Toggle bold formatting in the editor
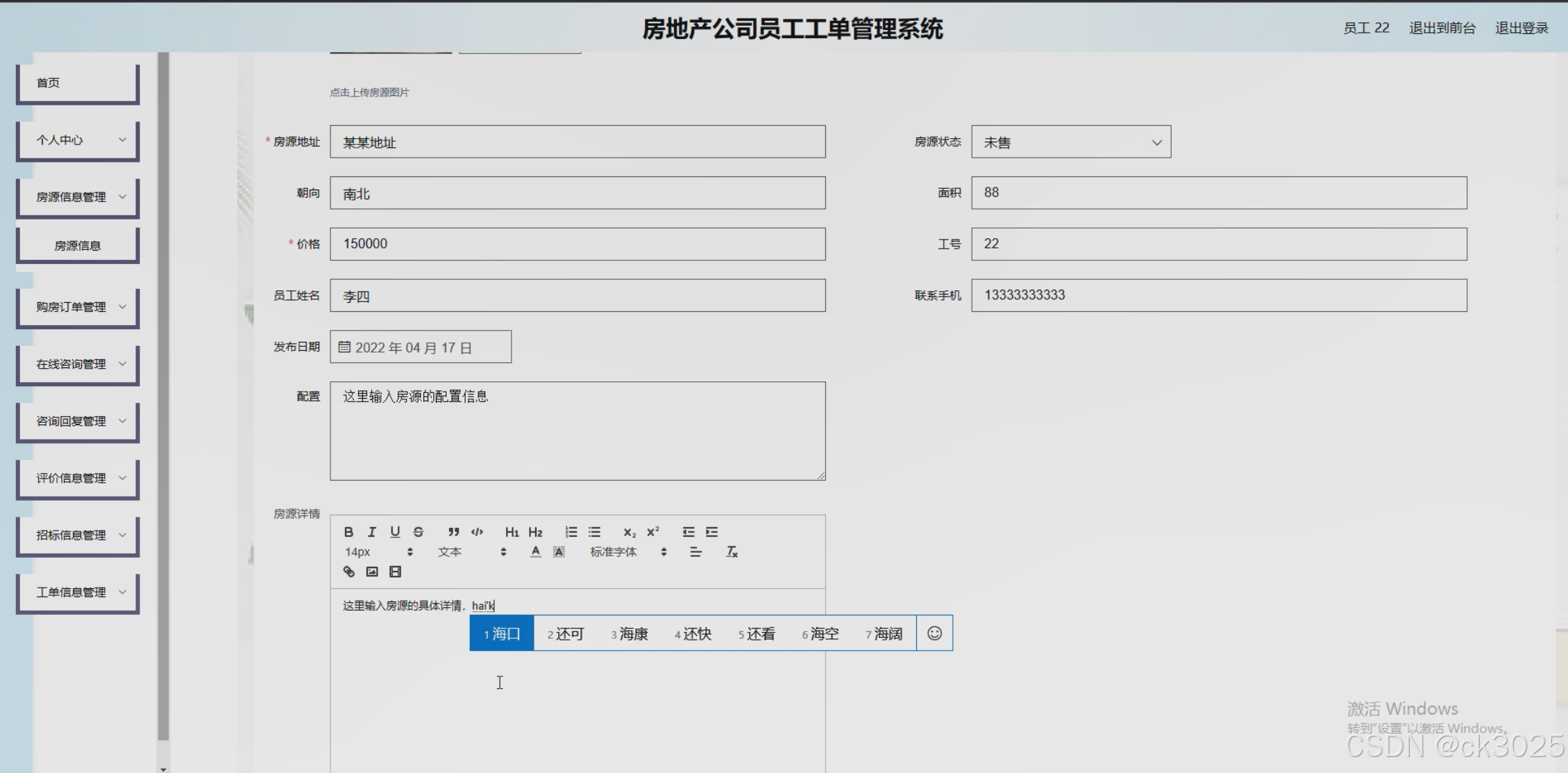 (348, 532)
